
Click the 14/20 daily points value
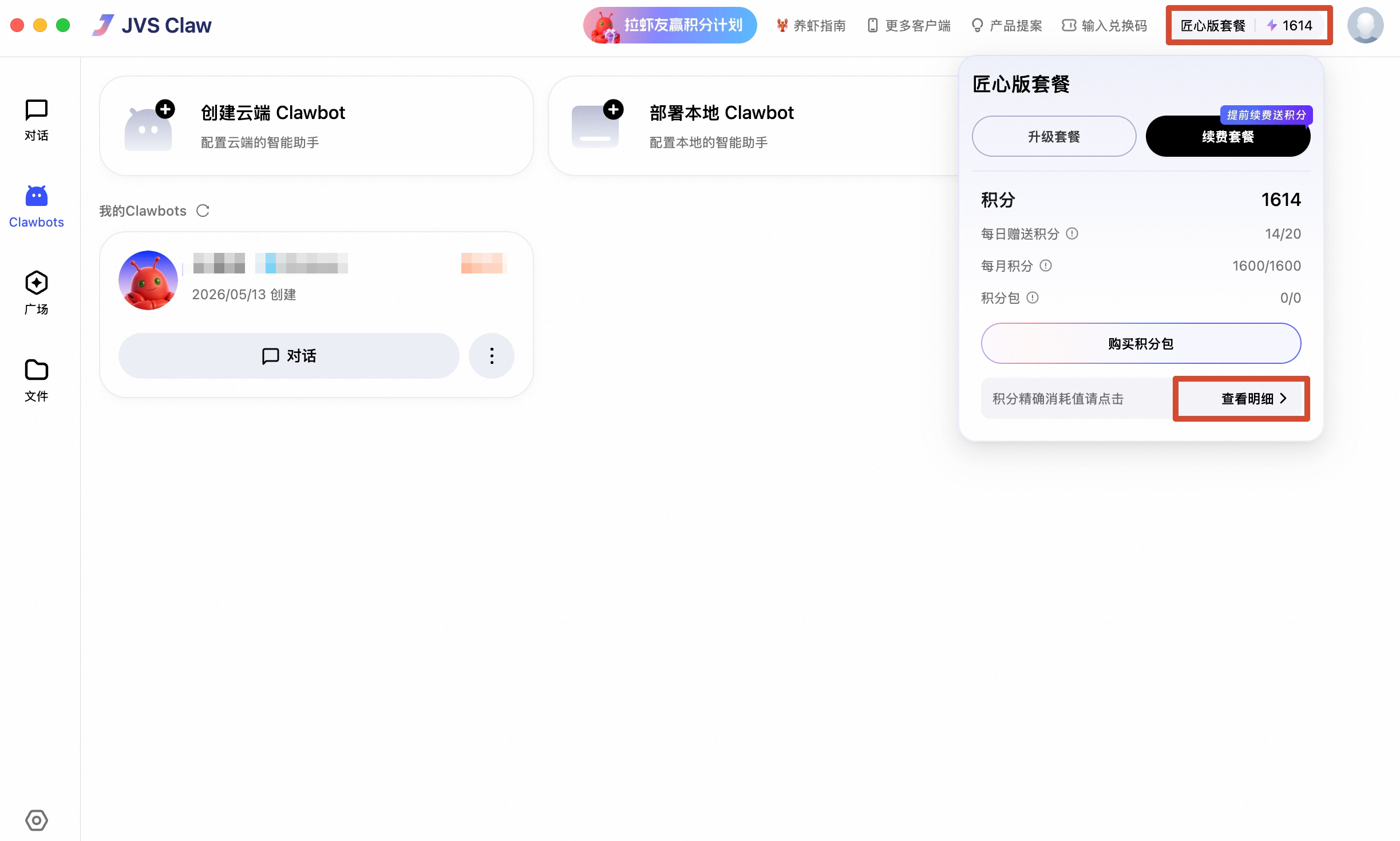point(1283,233)
